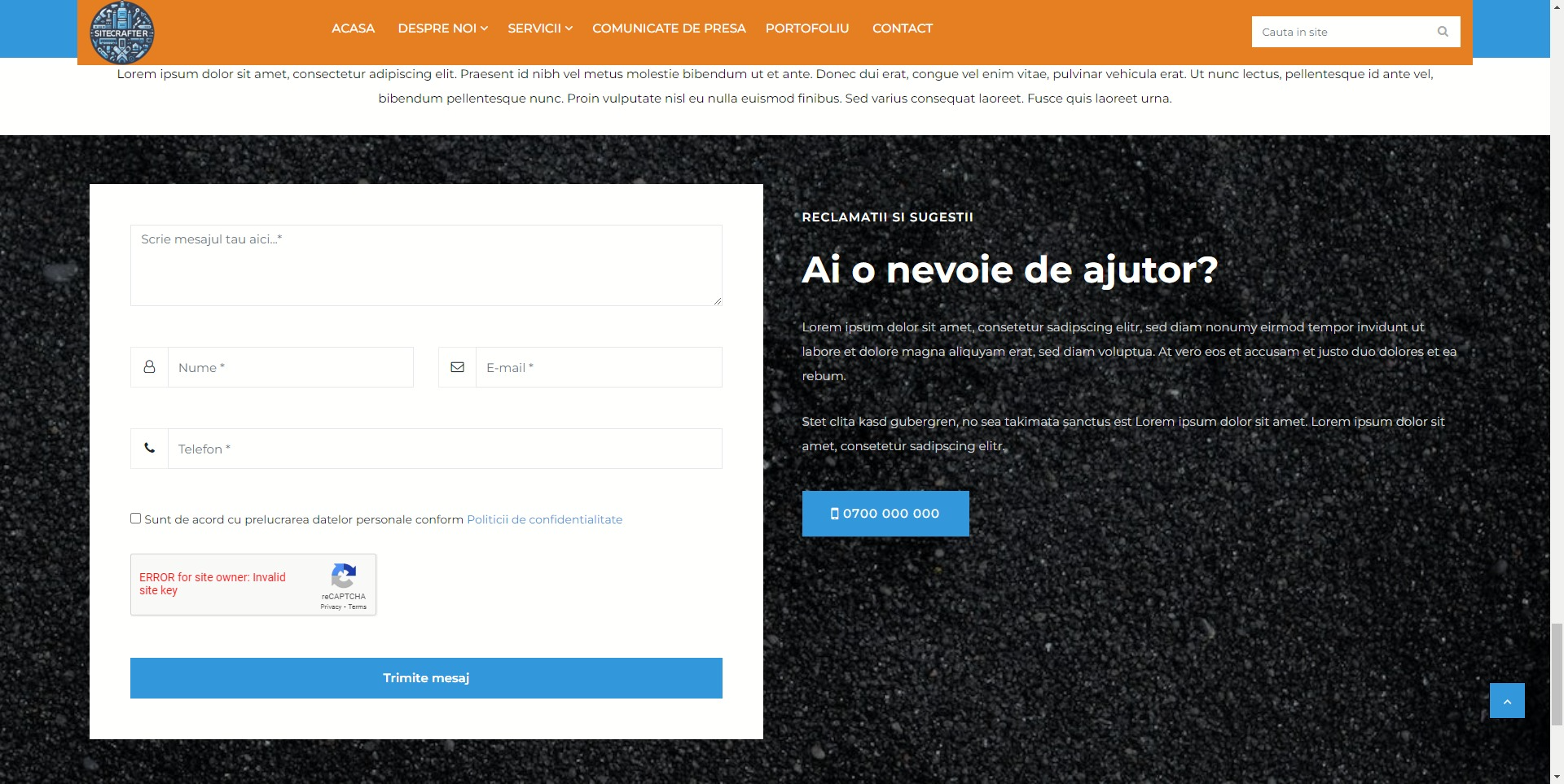Open Comunicate de Presa page
This screenshot has height=784, width=1564.
click(669, 28)
